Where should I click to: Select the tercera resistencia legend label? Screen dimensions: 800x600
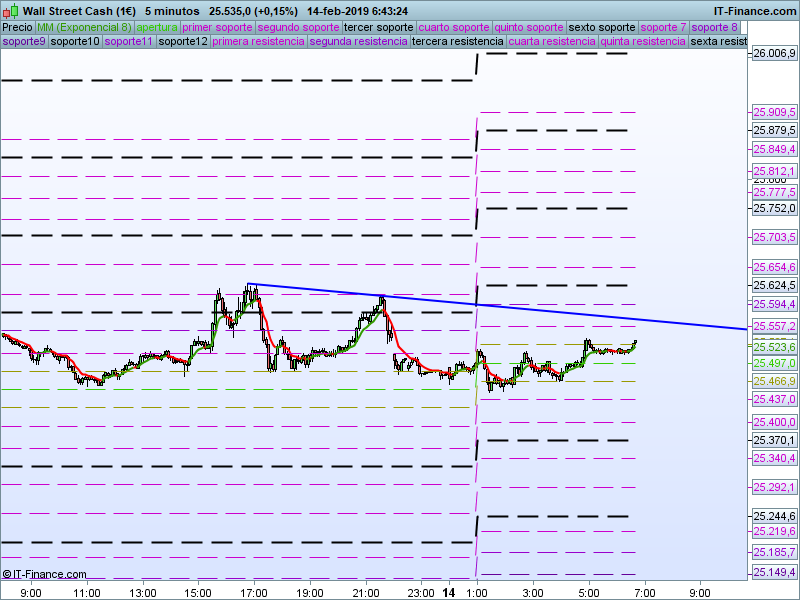coord(457,41)
